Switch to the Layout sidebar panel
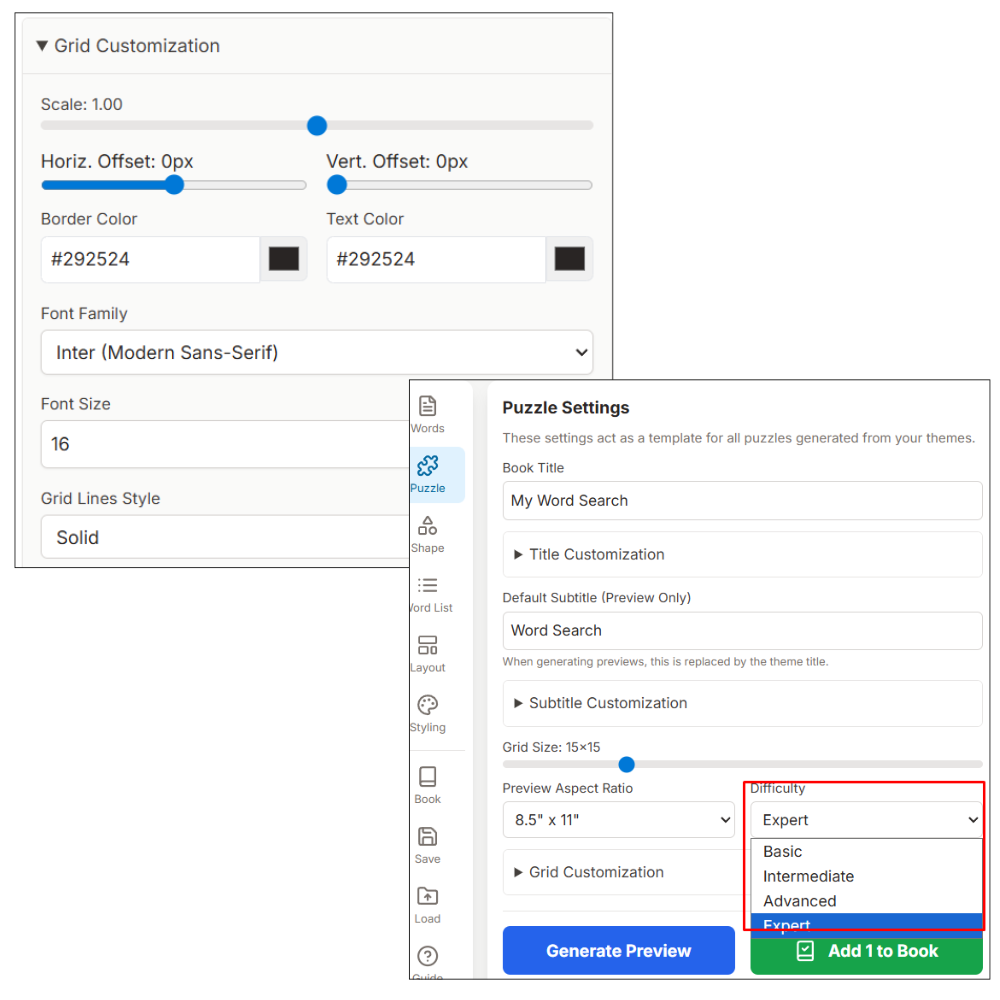 tap(427, 653)
